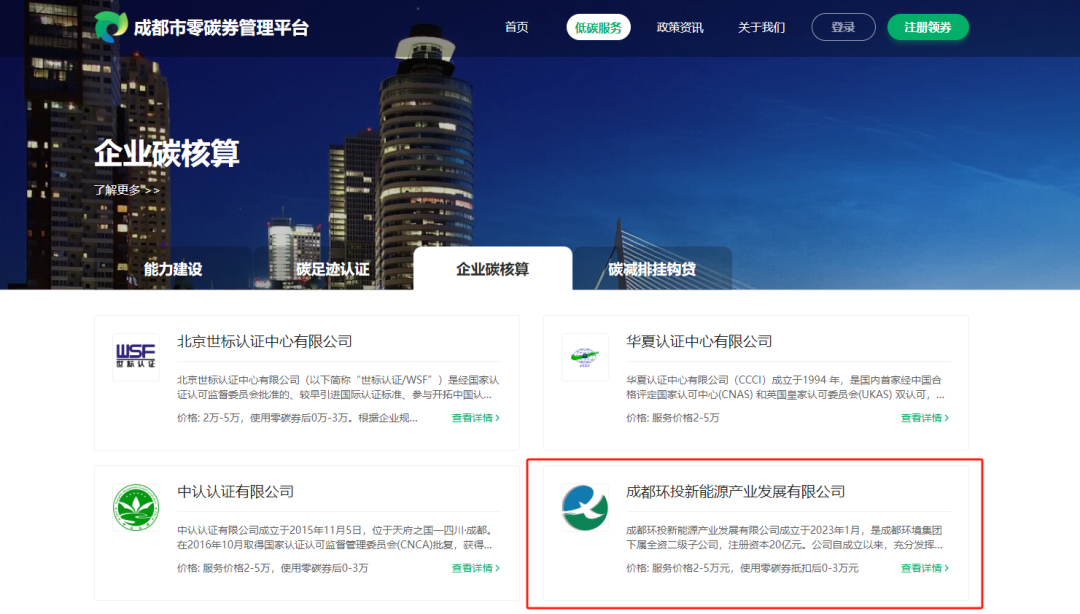Click the price text 价格: 服务价格2-5万

coord(672,418)
